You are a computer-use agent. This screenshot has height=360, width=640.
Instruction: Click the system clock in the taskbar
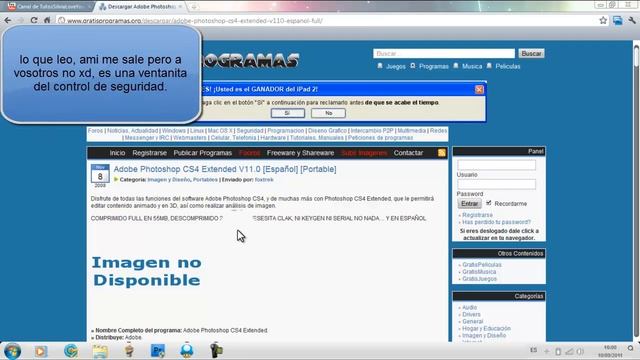(610, 351)
